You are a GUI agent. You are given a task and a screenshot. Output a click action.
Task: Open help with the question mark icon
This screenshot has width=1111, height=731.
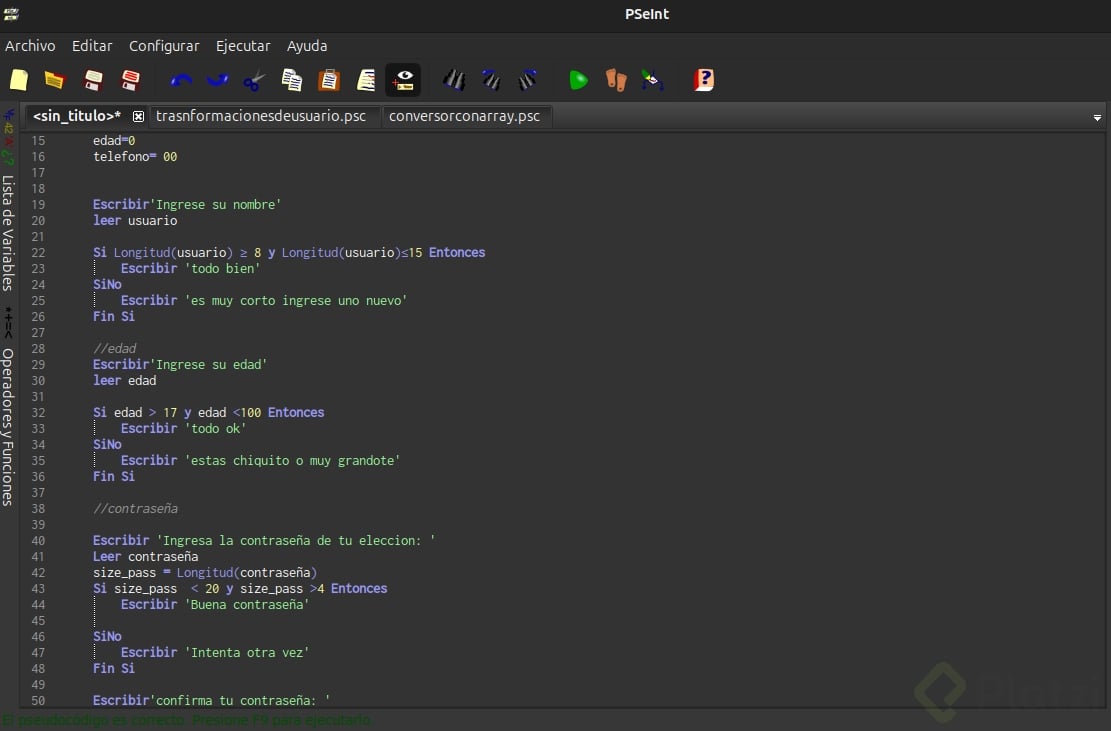point(704,80)
